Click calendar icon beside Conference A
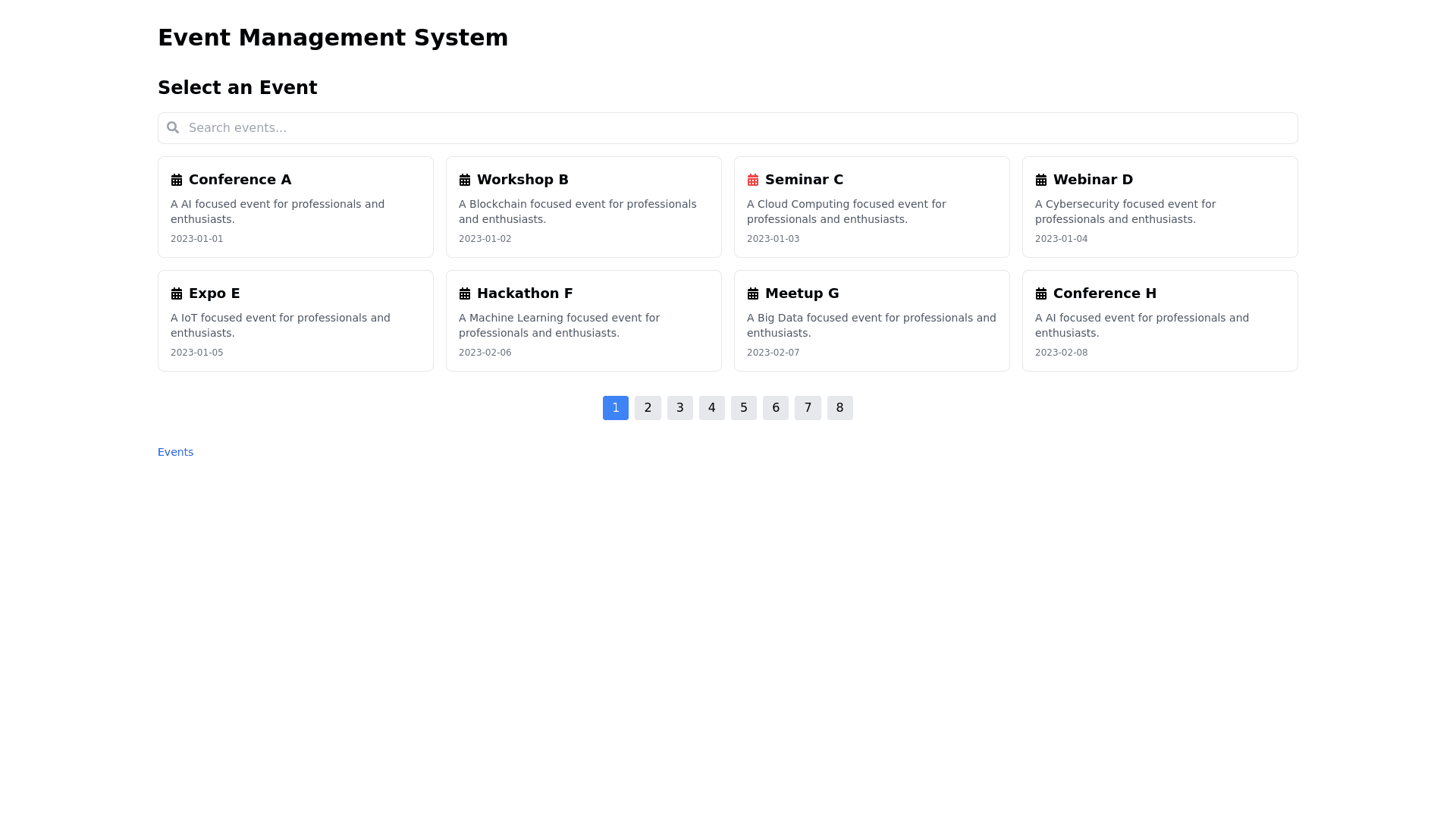1456x819 pixels. 177,180
